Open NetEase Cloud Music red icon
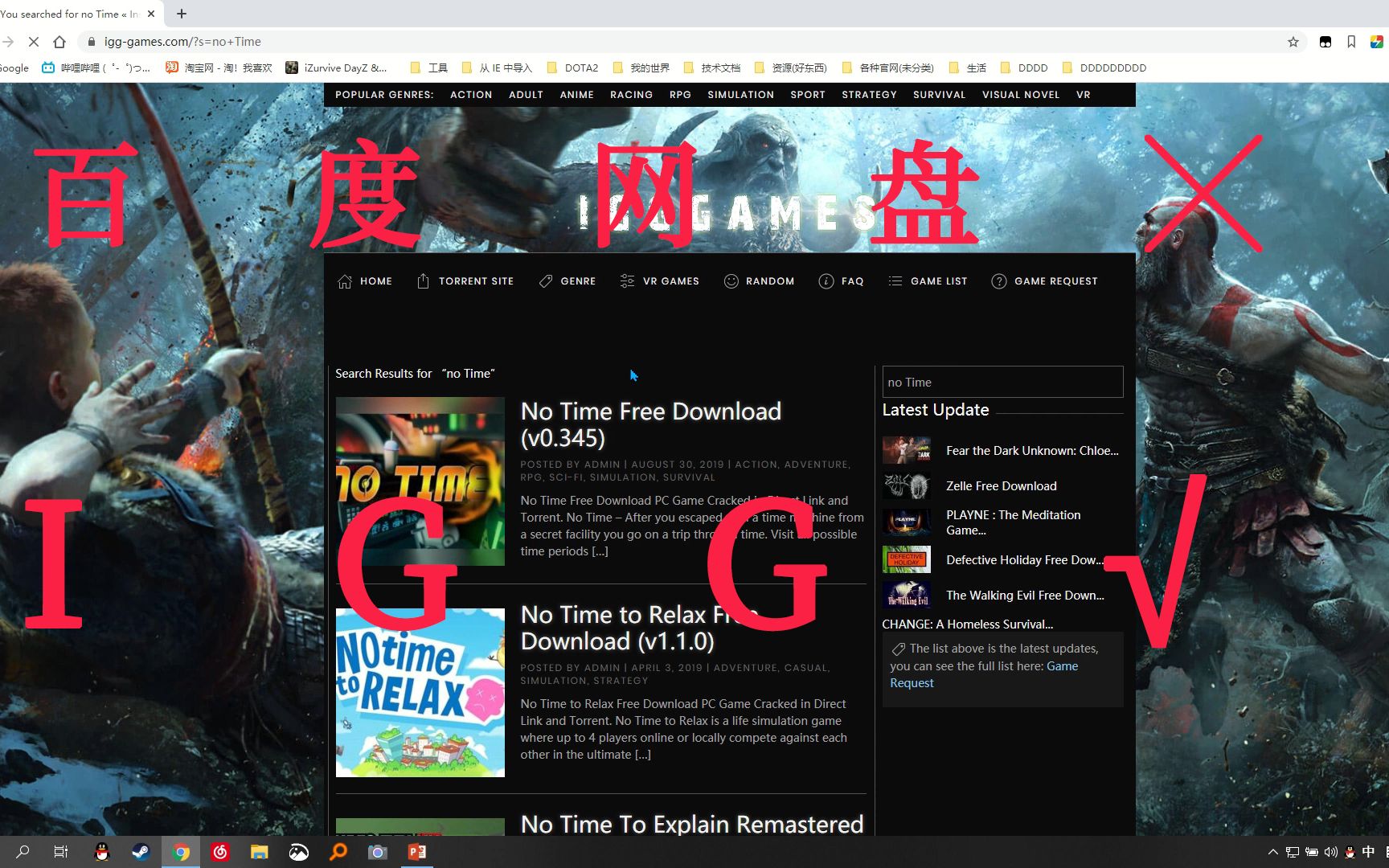 [x=219, y=852]
